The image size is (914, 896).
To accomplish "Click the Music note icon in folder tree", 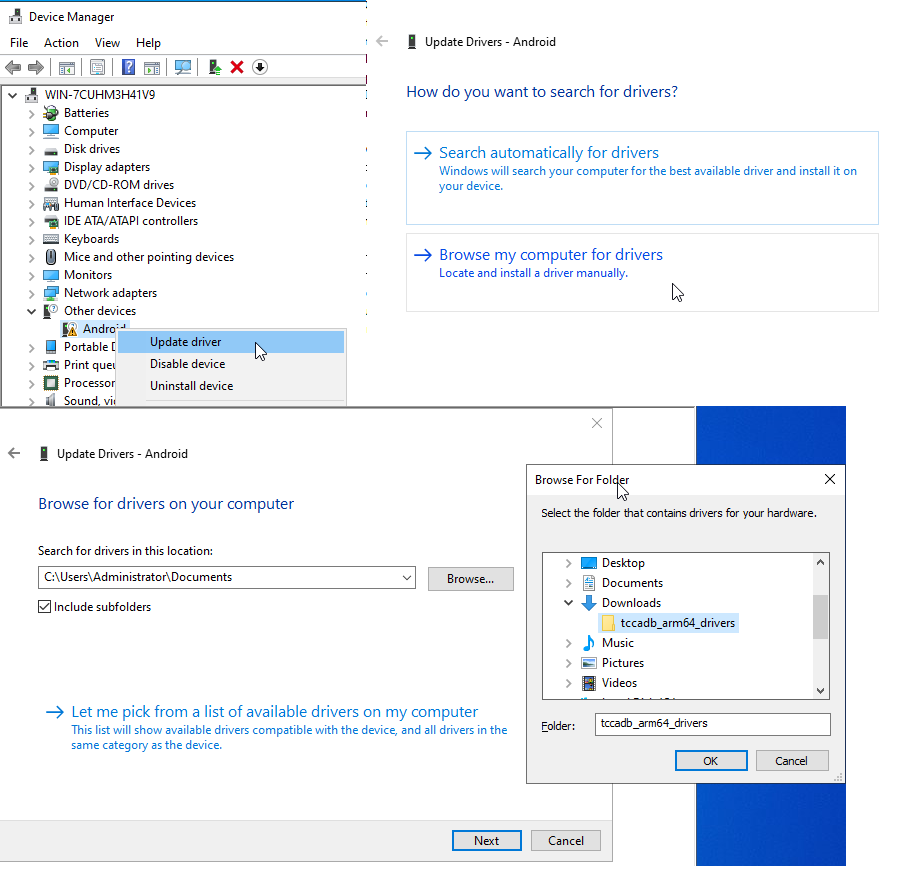I will (589, 643).
